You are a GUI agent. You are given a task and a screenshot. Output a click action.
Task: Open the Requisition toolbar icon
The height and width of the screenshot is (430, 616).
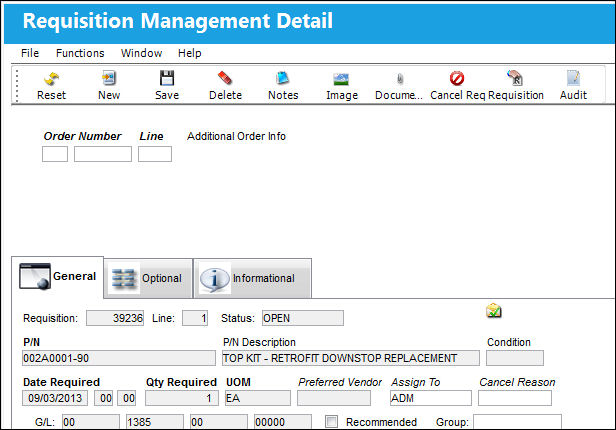coord(515,78)
